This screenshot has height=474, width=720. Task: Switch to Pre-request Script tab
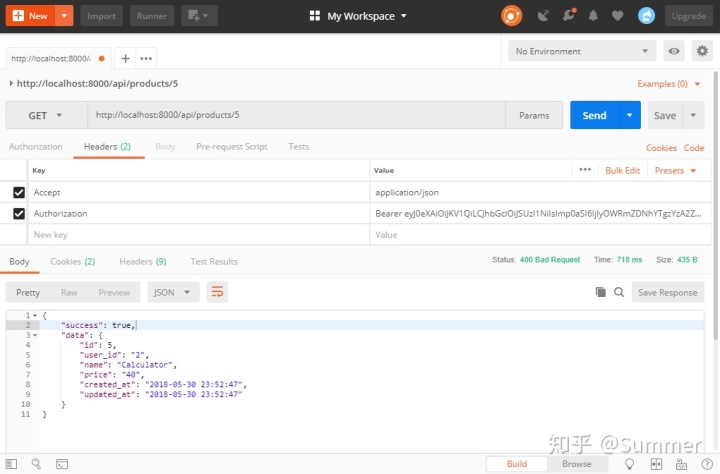tap(231, 147)
